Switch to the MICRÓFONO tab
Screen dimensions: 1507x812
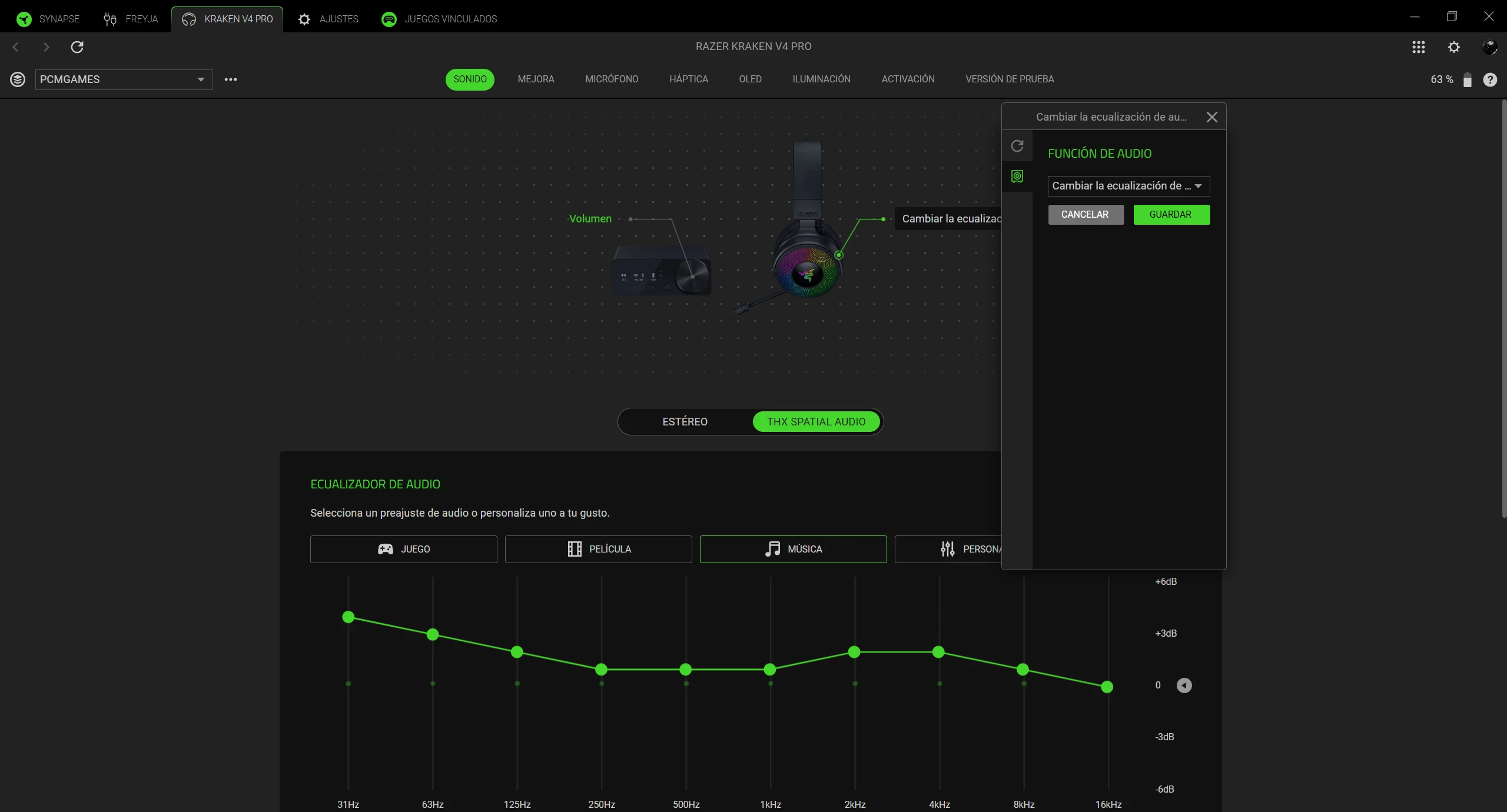612,79
